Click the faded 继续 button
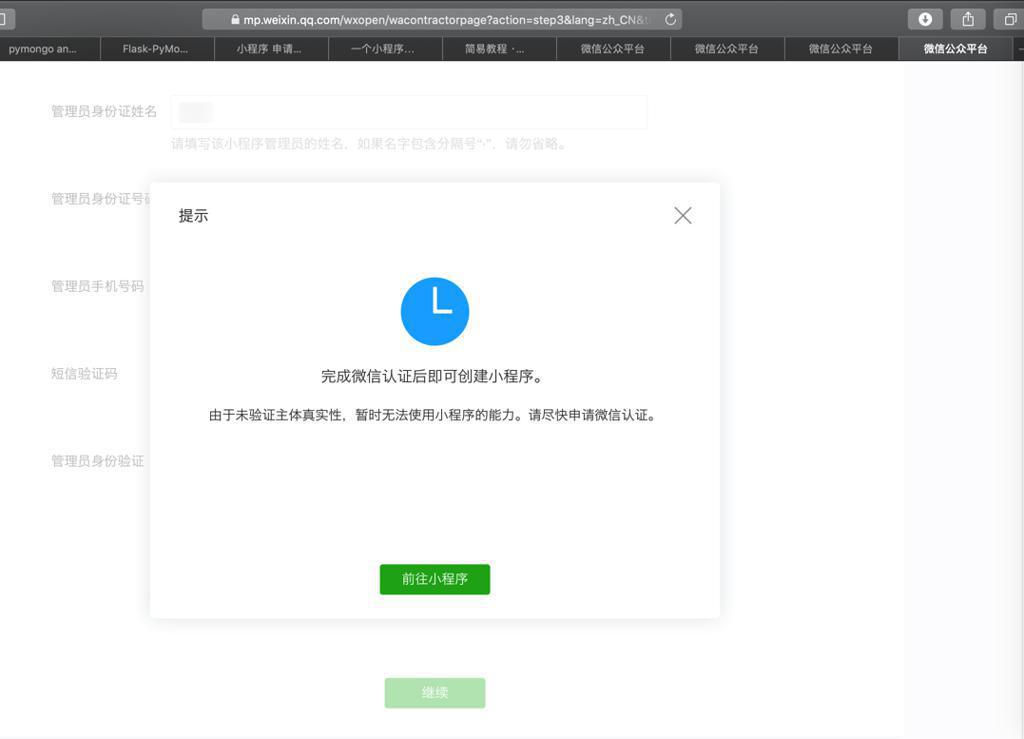This screenshot has width=1024, height=739. coord(434,693)
